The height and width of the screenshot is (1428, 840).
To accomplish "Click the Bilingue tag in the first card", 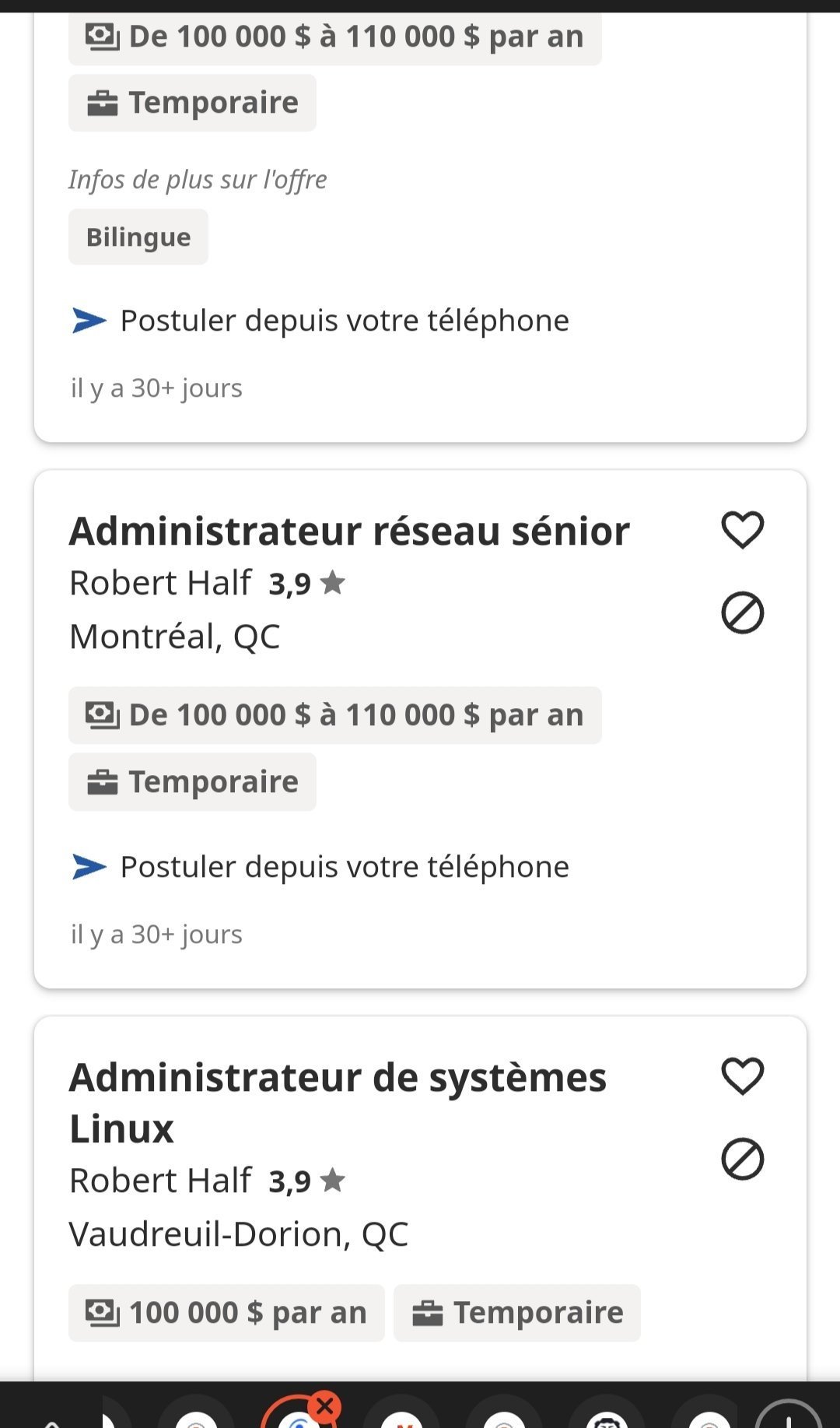I will (138, 237).
